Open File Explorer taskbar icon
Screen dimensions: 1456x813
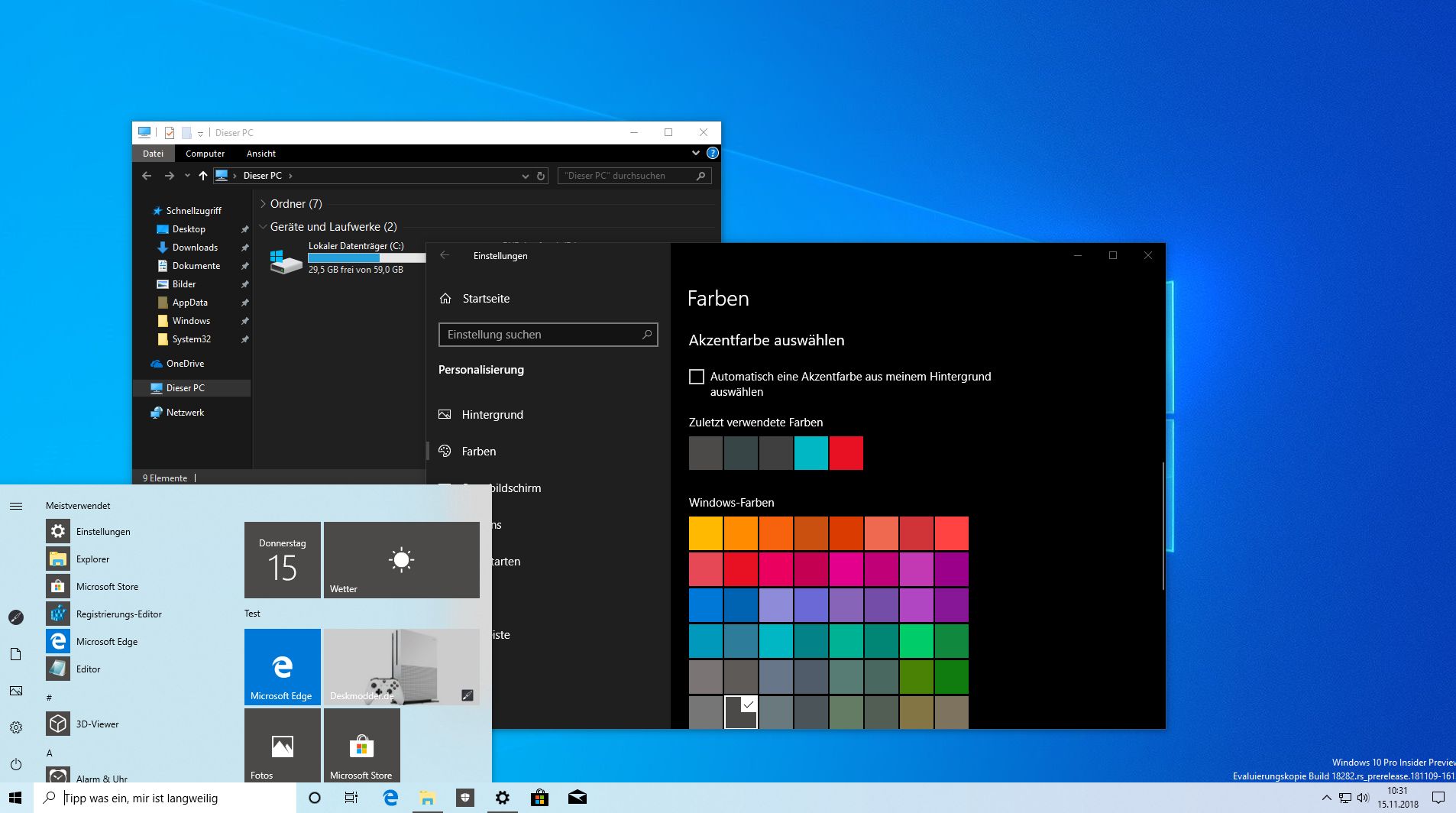[427, 798]
